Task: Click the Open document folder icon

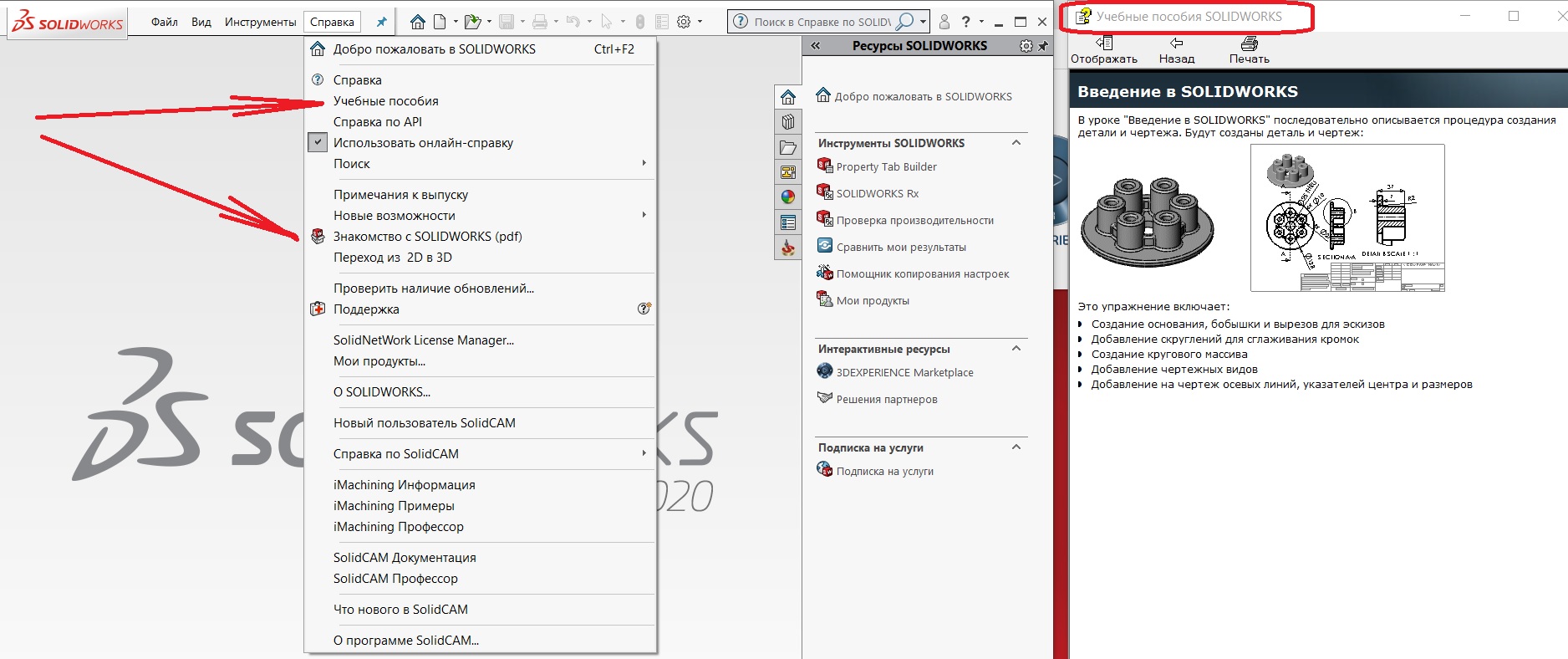Action: coord(472,22)
